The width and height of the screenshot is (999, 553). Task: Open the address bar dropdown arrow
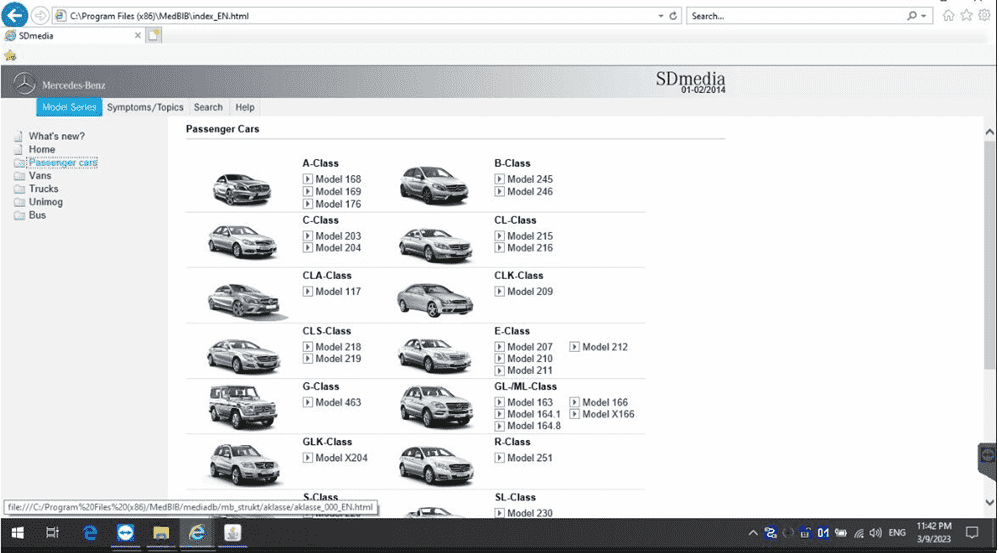pyautogui.click(x=661, y=16)
